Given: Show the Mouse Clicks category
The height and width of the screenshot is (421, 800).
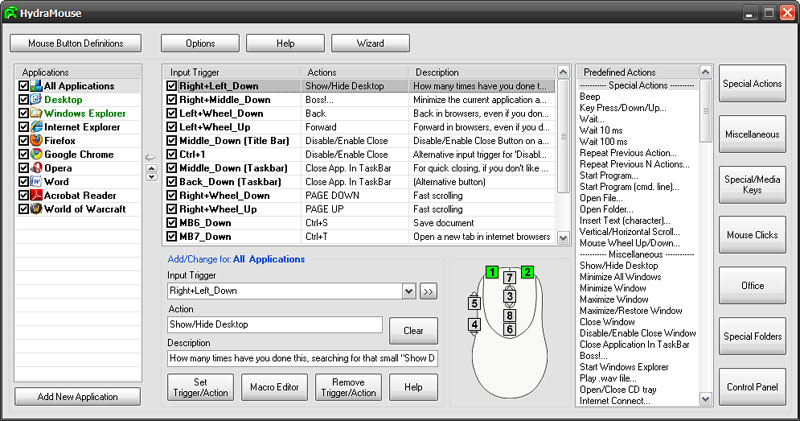Looking at the screenshot, I should coord(753,235).
